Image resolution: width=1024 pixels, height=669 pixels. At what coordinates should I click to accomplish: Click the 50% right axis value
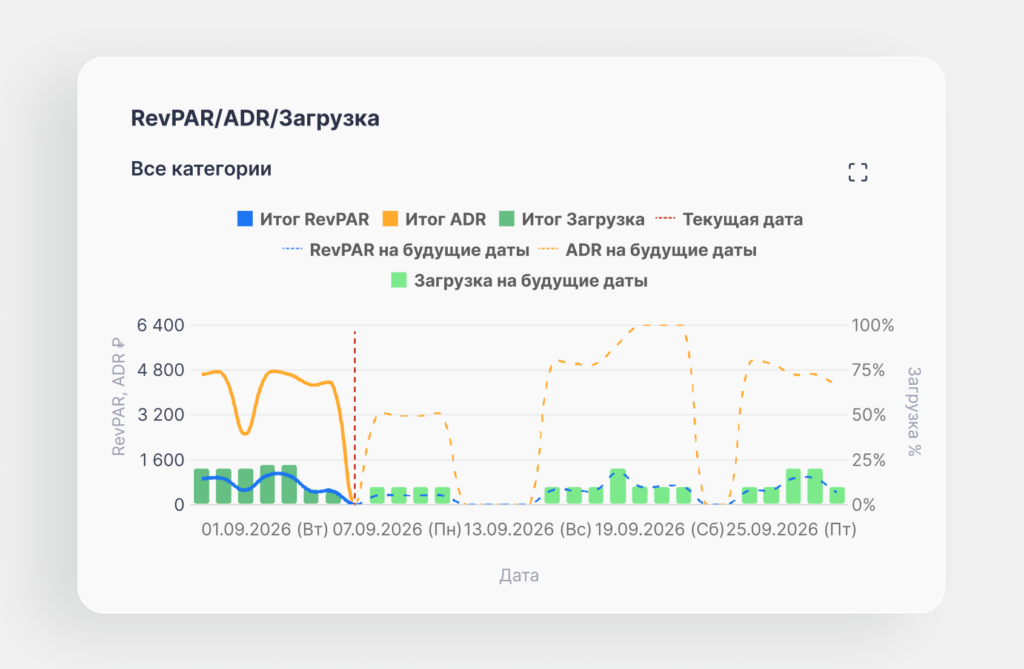pos(869,415)
